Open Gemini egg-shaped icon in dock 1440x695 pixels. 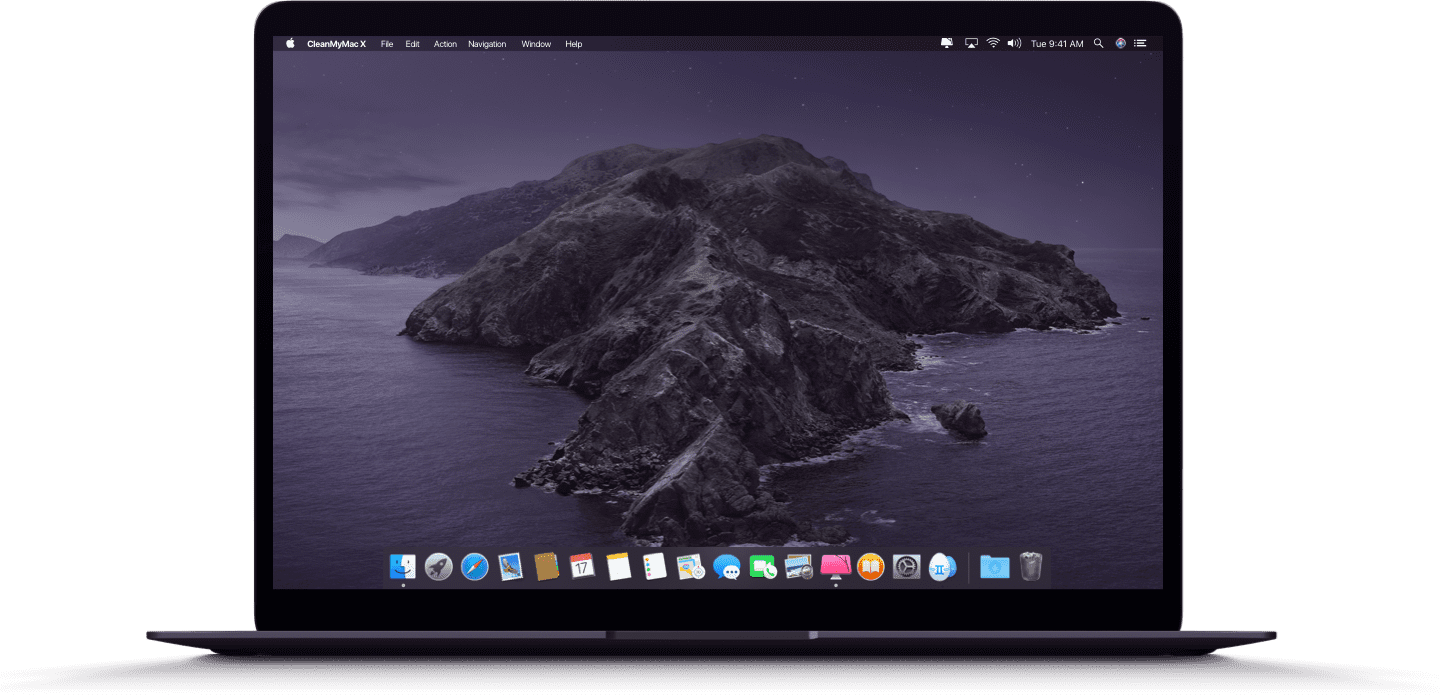pos(943,567)
